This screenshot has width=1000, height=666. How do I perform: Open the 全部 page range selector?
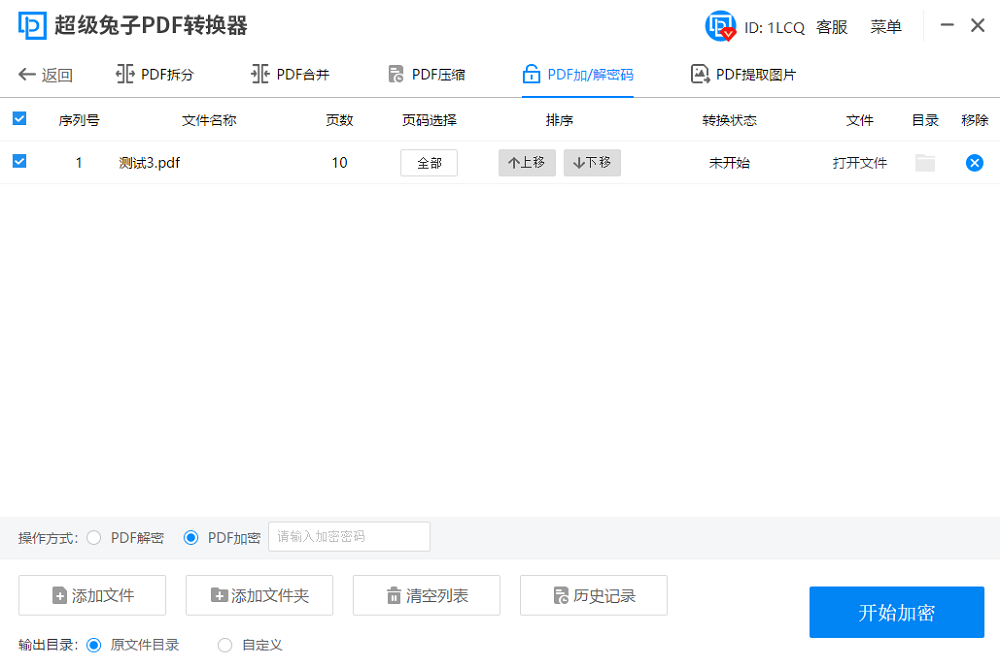pyautogui.click(x=428, y=162)
